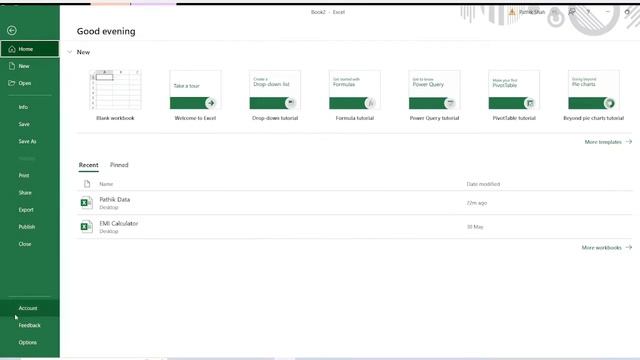Click the Help question mark icon in title bar
640x360 pixels.
click(x=588, y=12)
